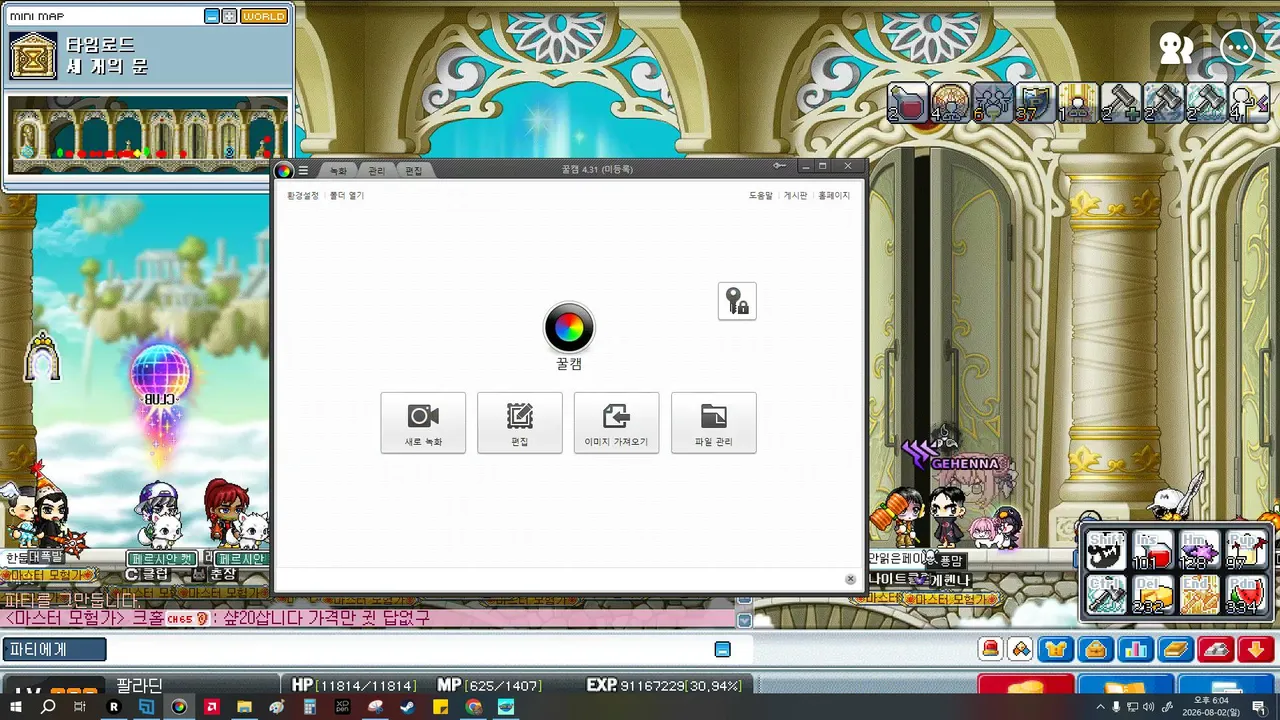Open the notification center in the taskbar

click(x=1258, y=707)
